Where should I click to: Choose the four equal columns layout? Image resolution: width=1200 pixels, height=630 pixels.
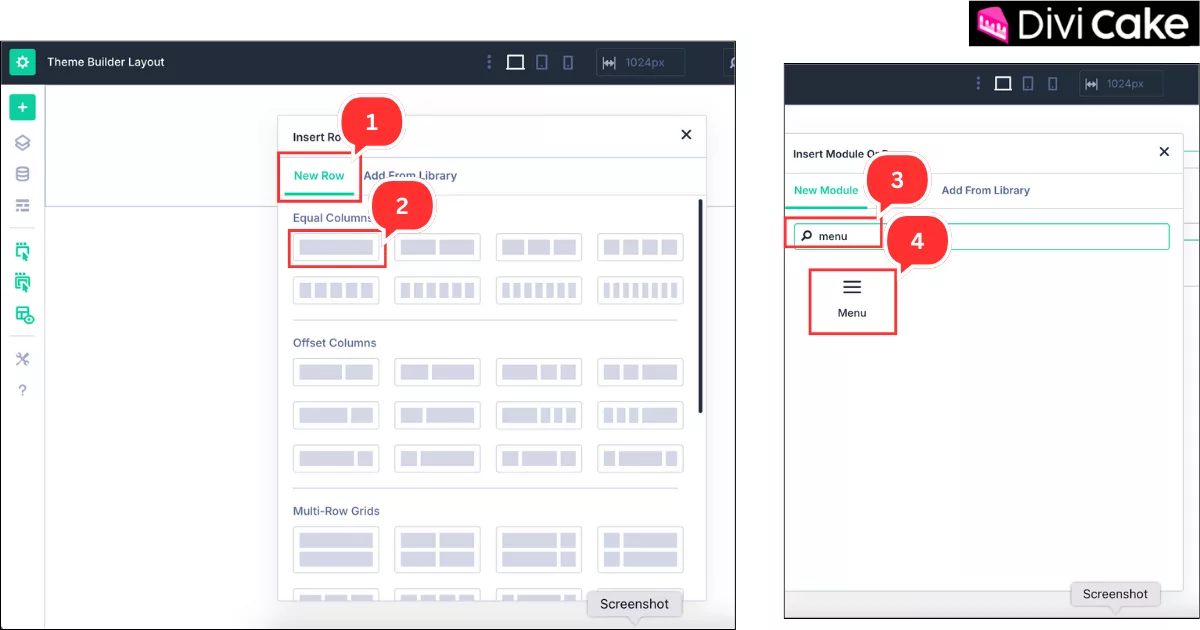click(x=641, y=247)
